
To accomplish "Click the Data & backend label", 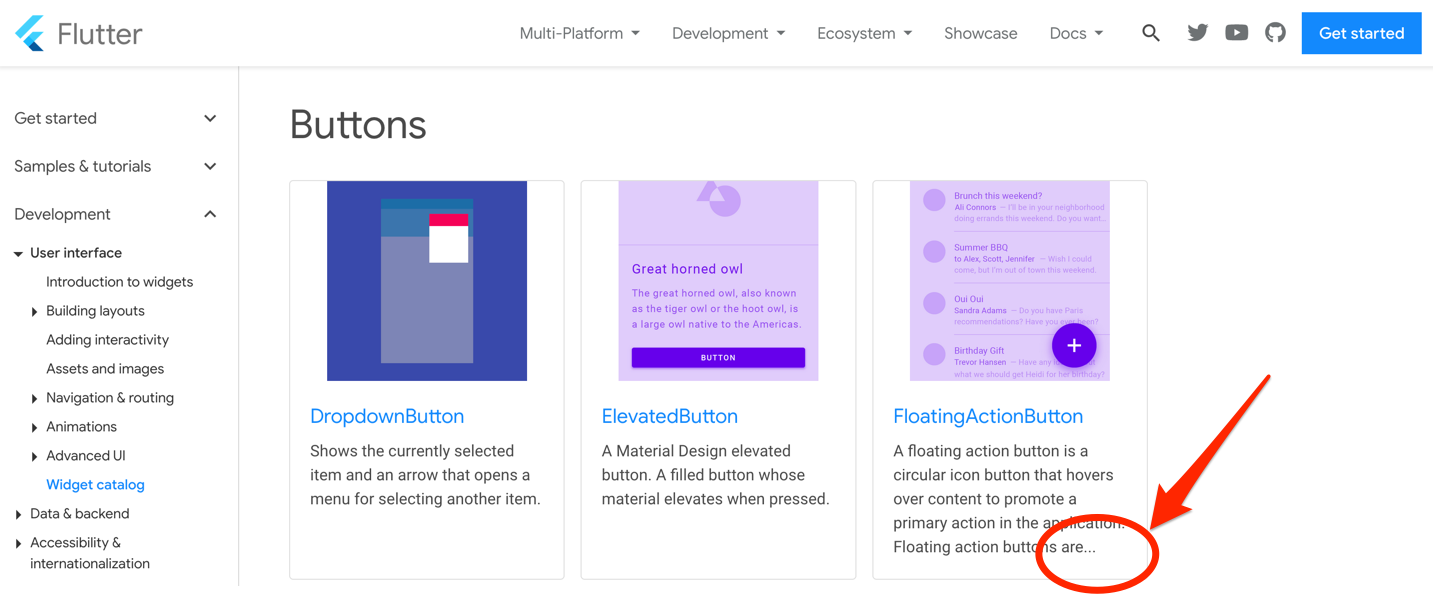I will pos(79,514).
